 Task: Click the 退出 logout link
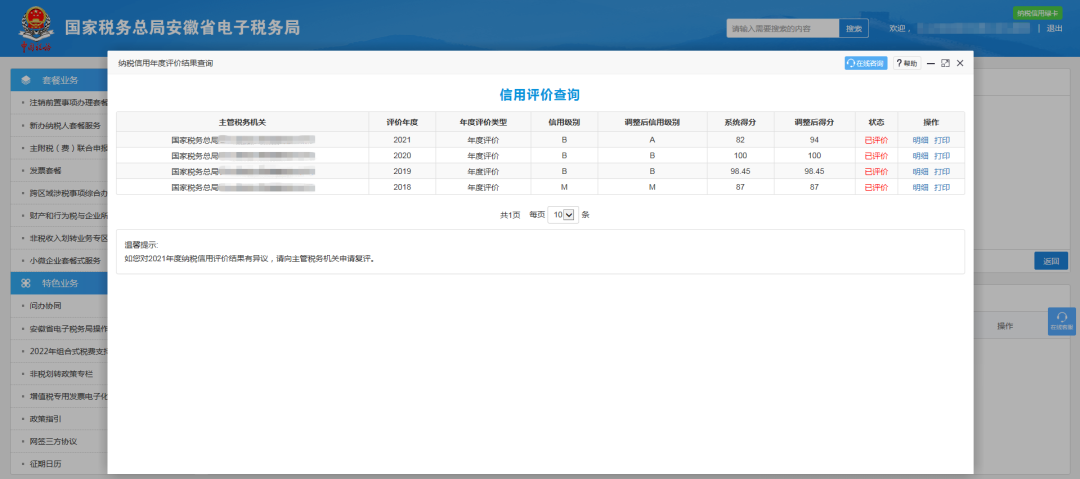click(x=1055, y=28)
